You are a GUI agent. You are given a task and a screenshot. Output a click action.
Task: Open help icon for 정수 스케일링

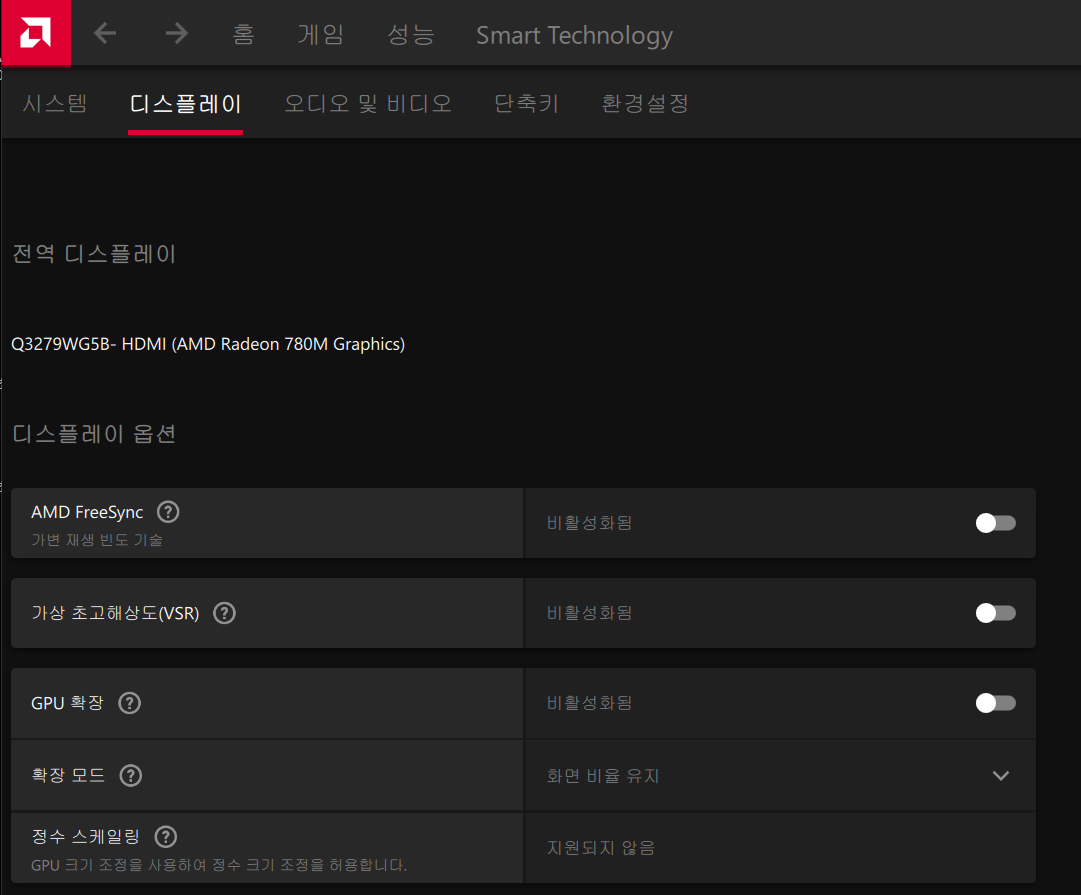point(165,836)
